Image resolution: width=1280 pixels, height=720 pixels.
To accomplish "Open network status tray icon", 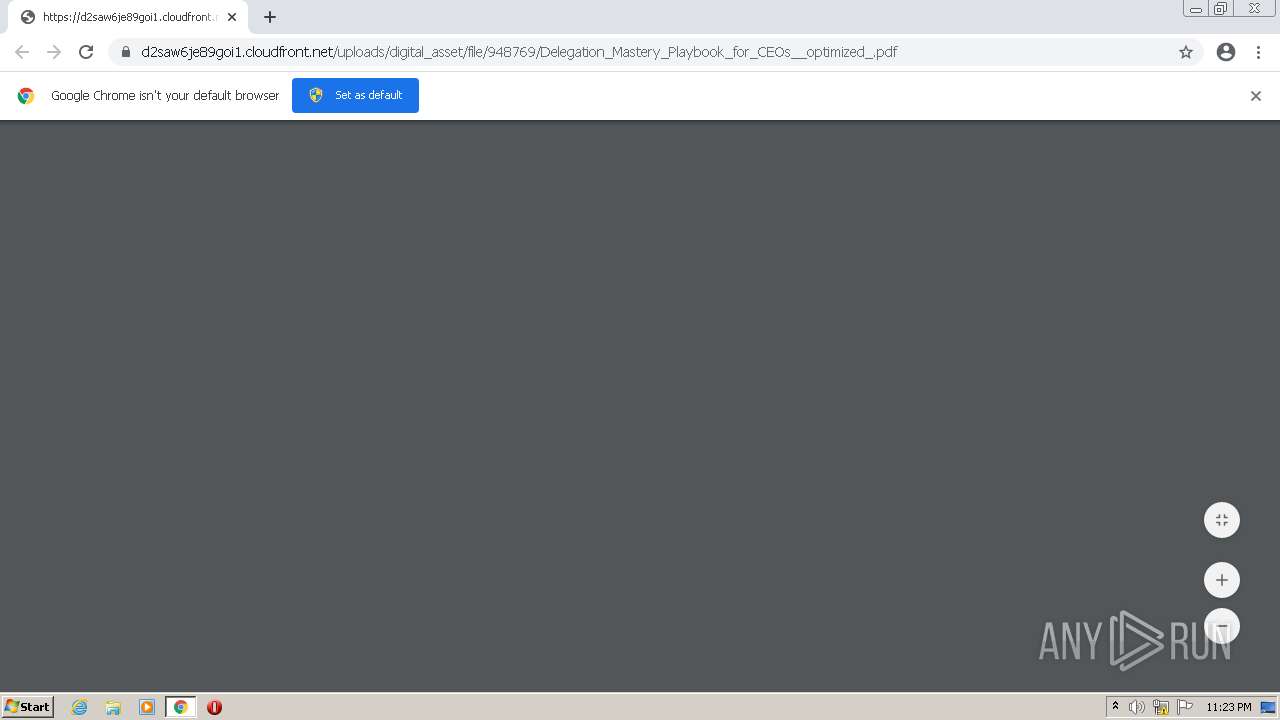I will (x=1161, y=707).
